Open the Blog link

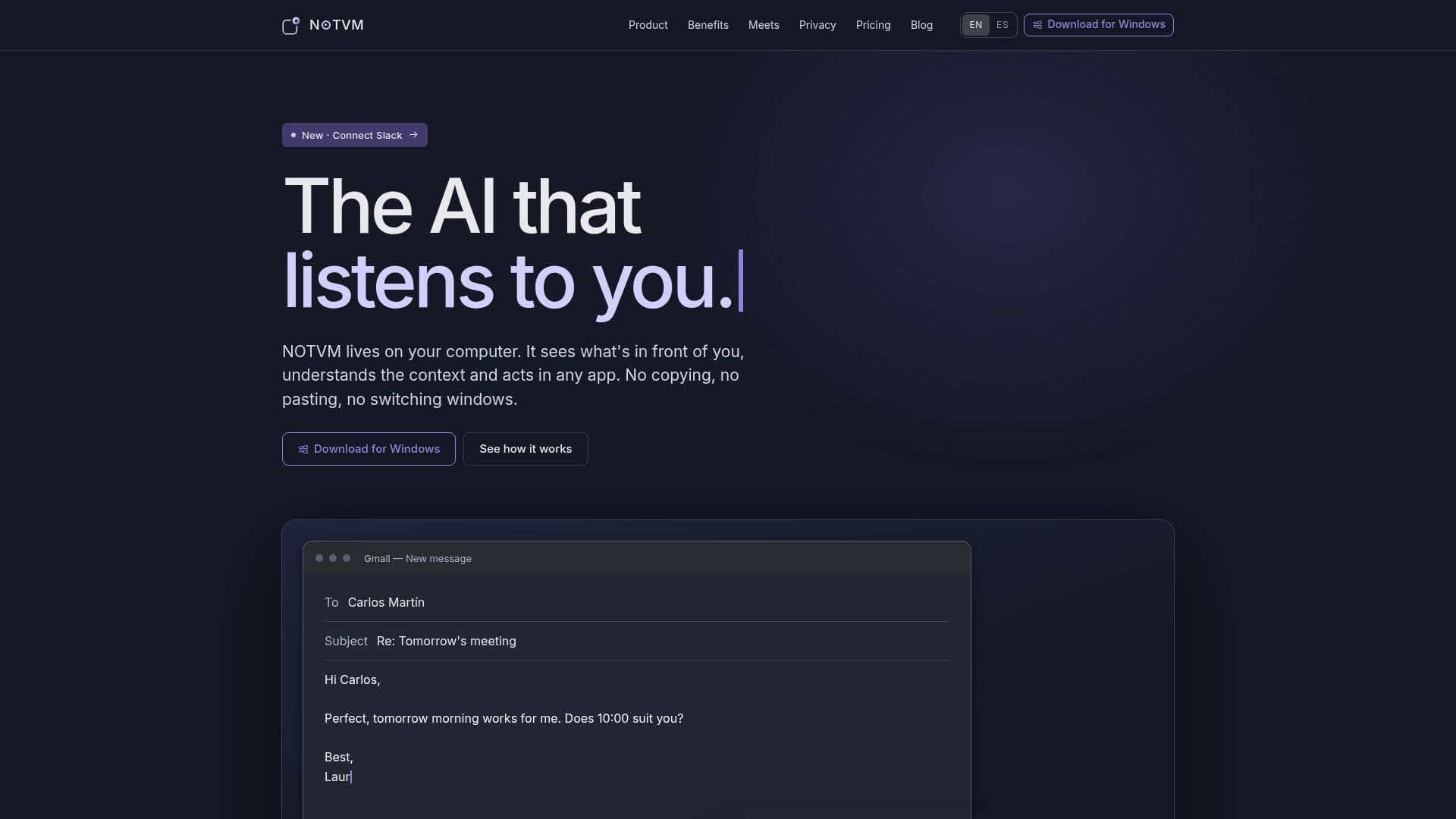click(921, 25)
